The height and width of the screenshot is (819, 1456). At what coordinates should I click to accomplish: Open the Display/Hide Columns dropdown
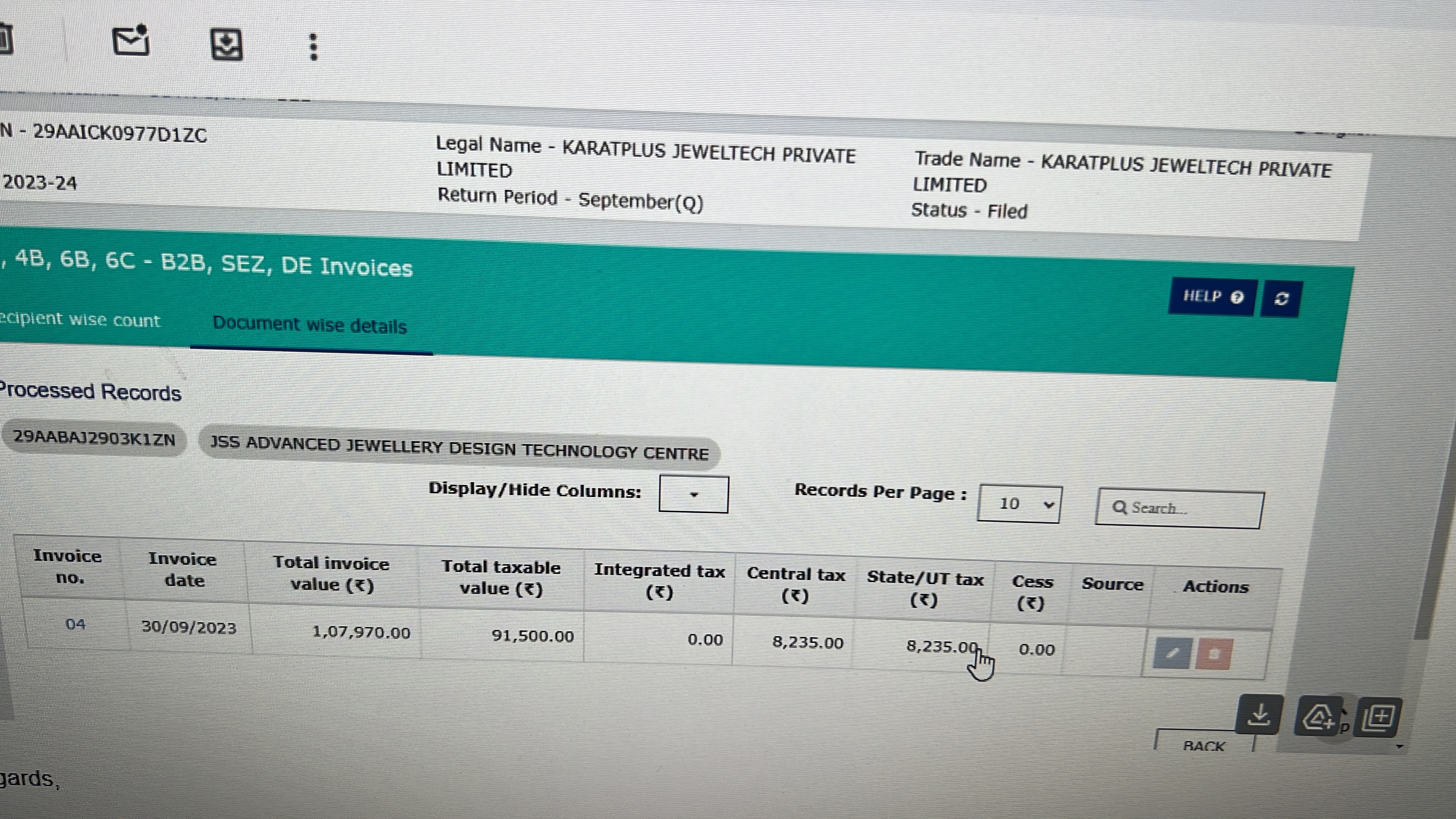693,494
